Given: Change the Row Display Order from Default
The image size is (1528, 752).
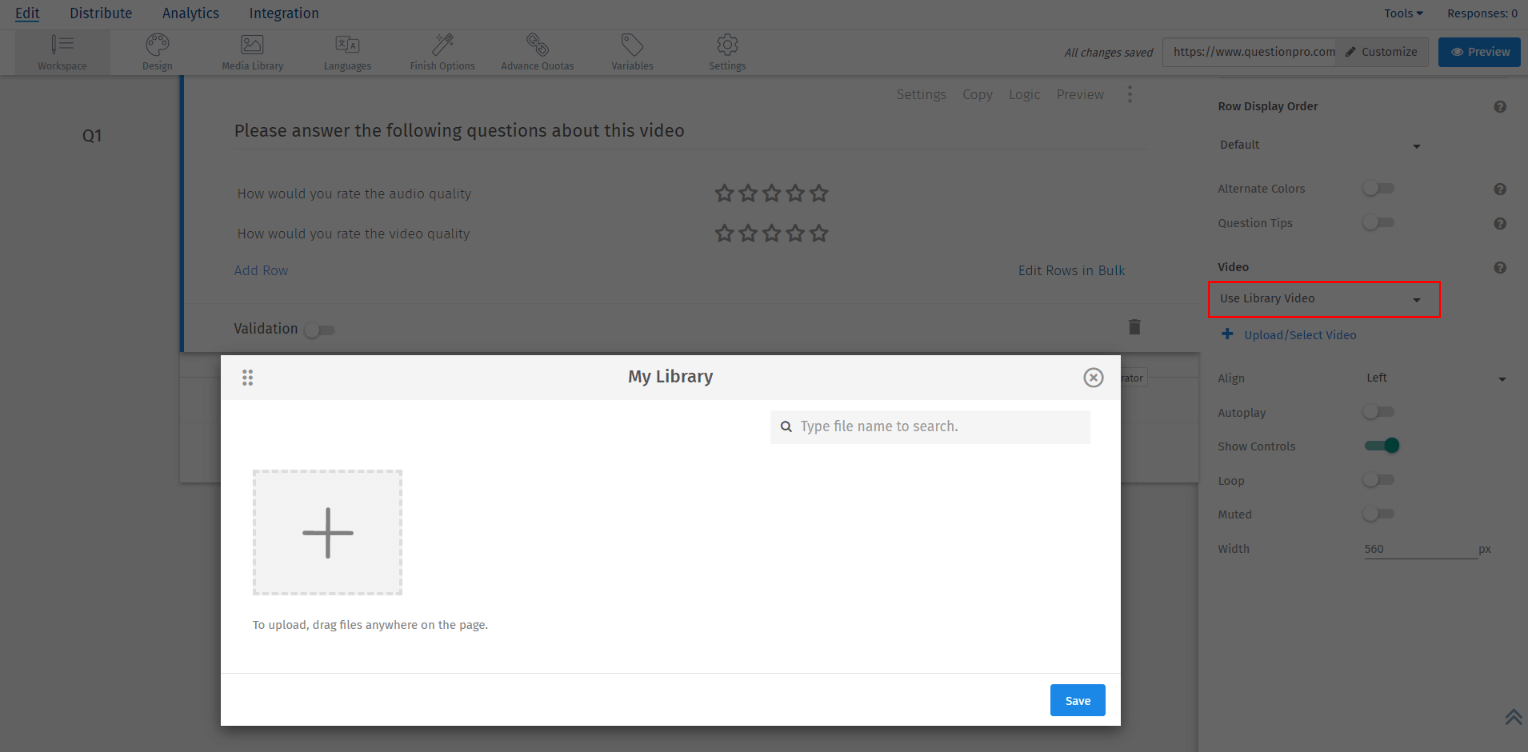Looking at the screenshot, I should [x=1318, y=145].
